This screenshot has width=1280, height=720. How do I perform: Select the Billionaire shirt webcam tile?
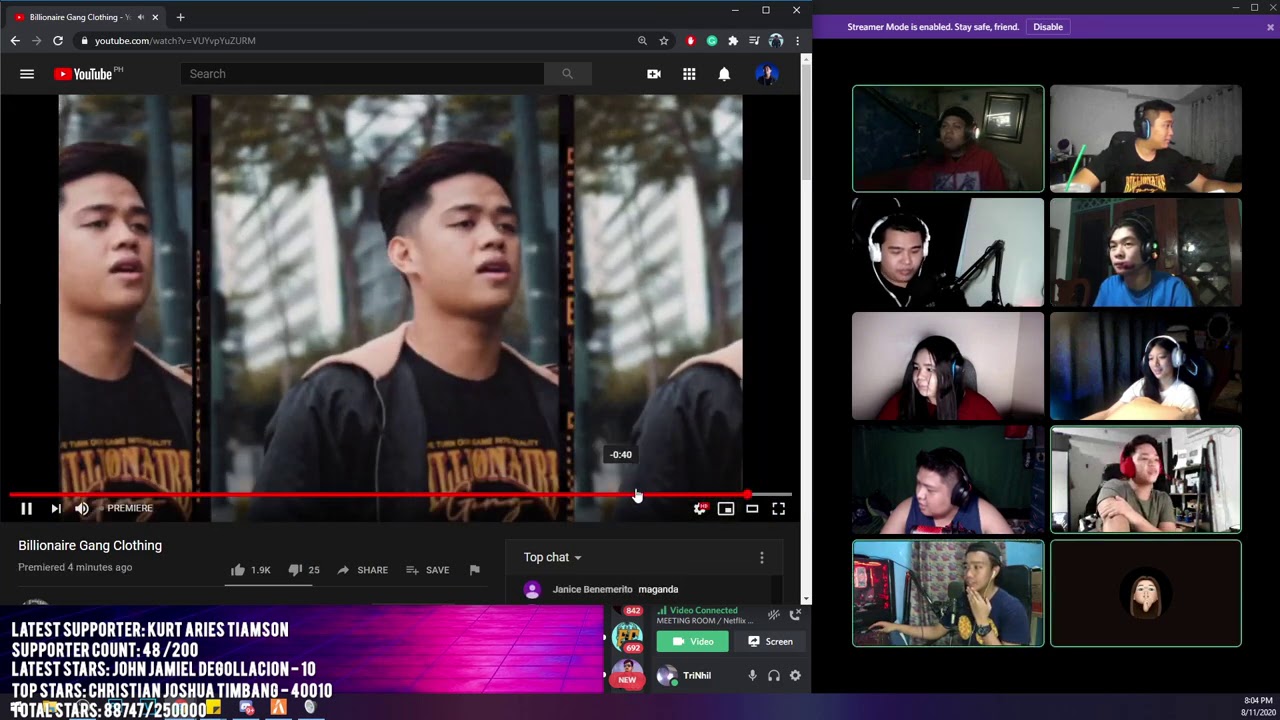pyautogui.click(x=1146, y=138)
